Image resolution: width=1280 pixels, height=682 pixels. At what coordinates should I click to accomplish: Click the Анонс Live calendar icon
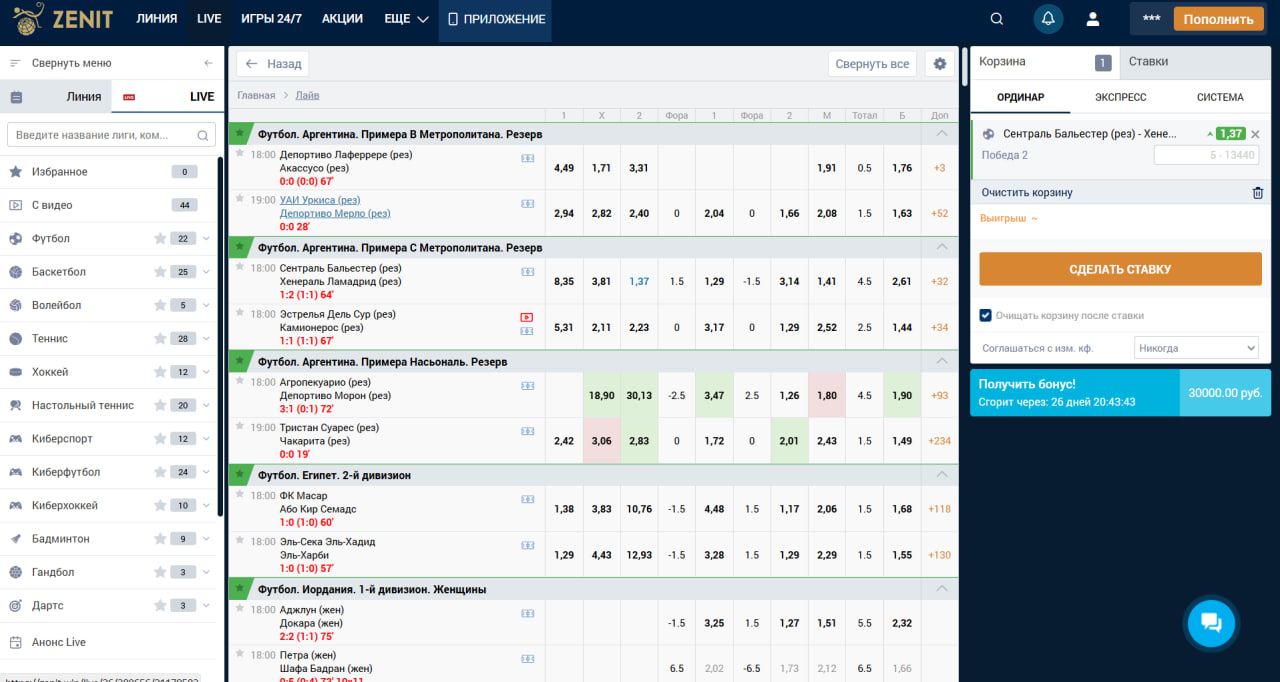point(15,642)
